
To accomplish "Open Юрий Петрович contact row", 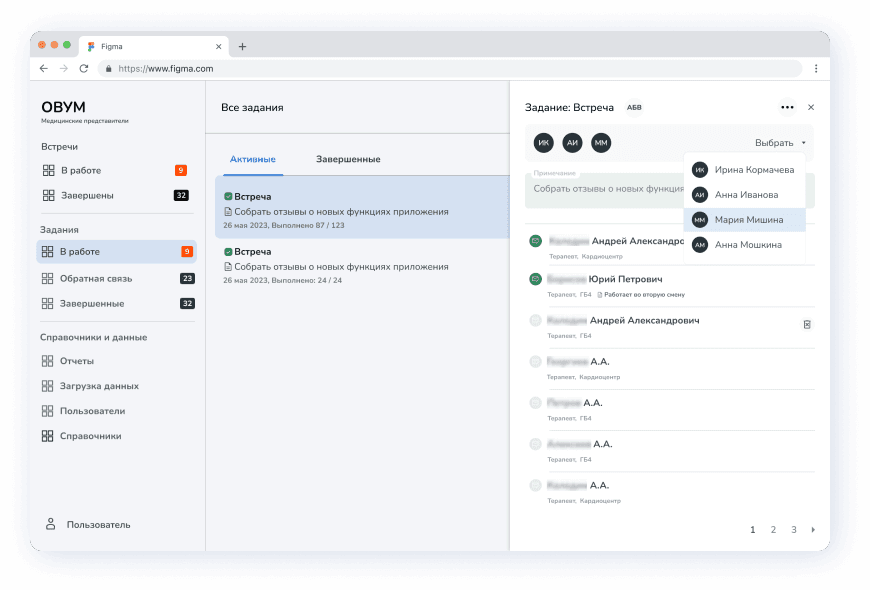I will click(670, 286).
